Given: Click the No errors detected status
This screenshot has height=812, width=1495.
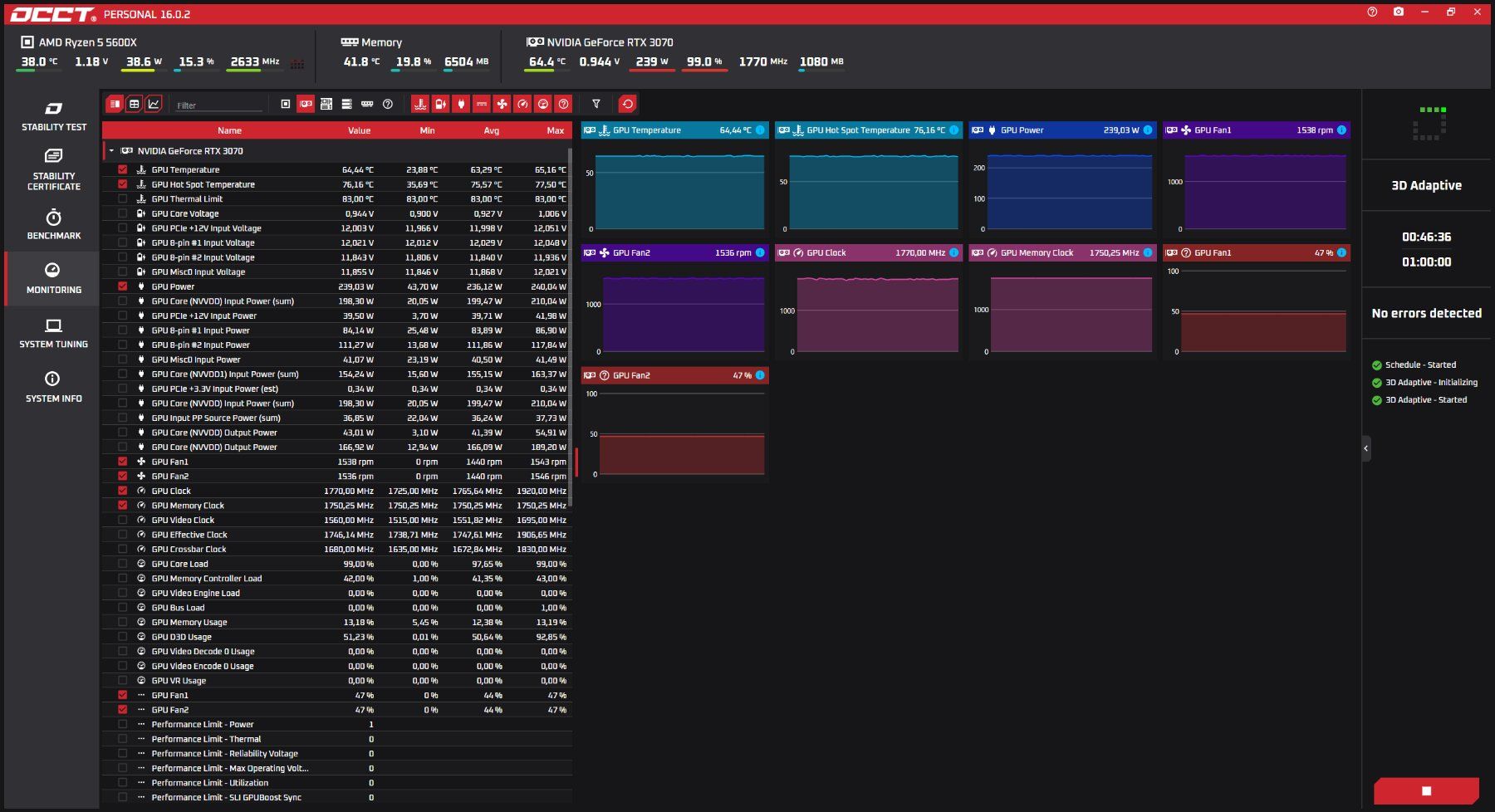Looking at the screenshot, I should coord(1426,314).
